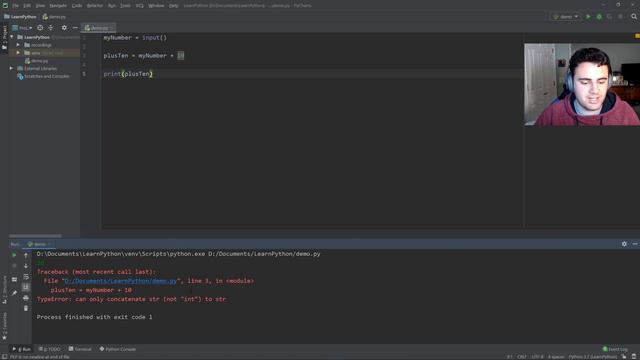Open the Navigate menu
The height and width of the screenshot is (360, 640).
click(x=58, y=6)
